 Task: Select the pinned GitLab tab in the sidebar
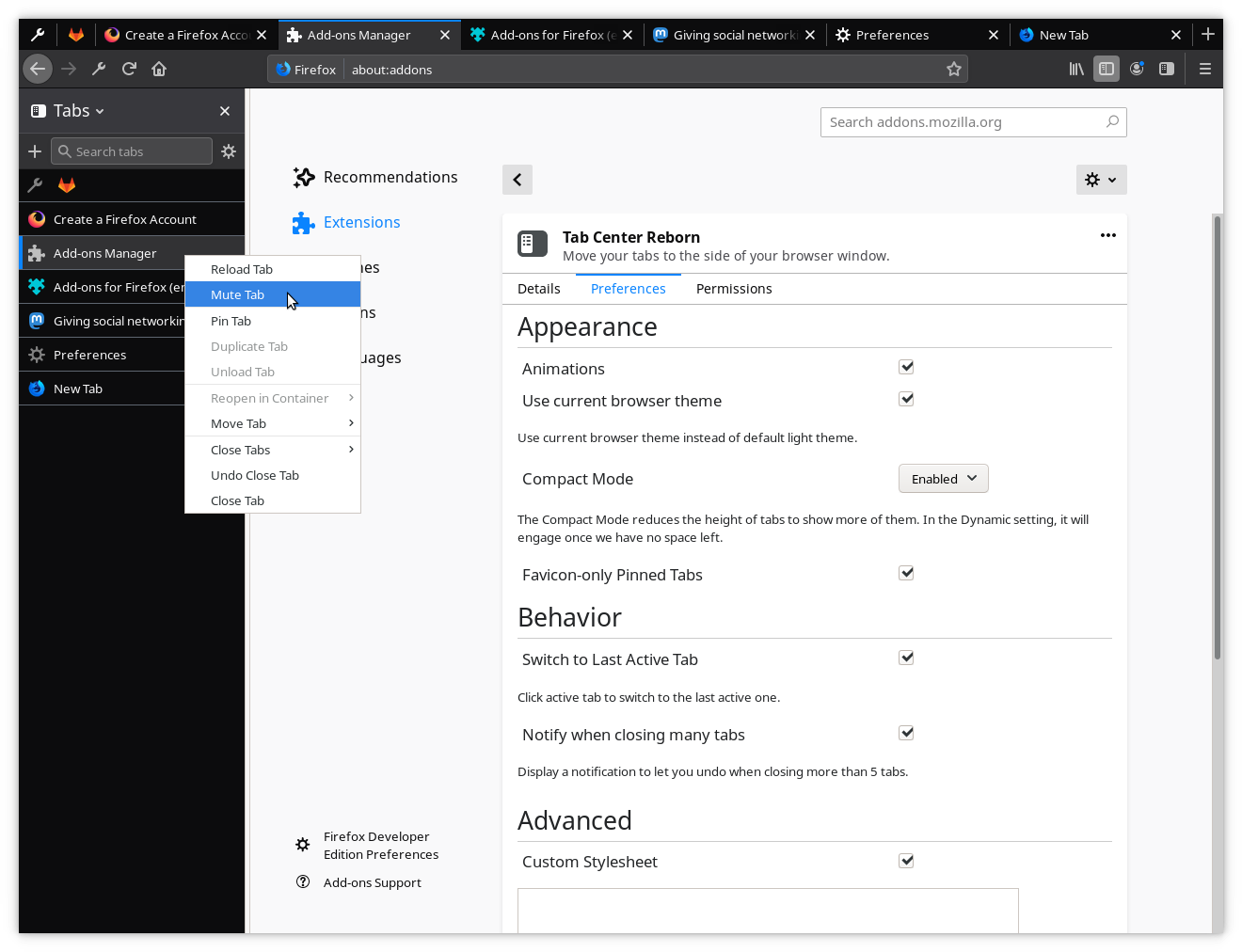(67, 185)
